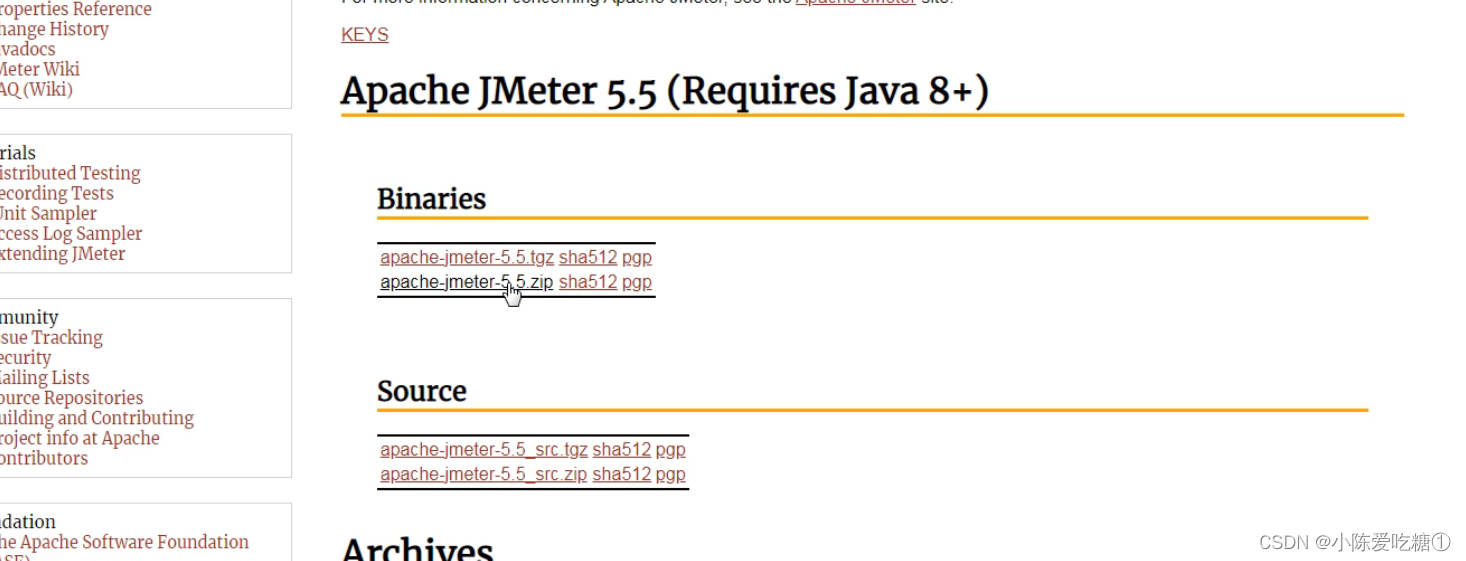Download apache-jmeter-5.5_src.tgz source
The image size is (1466, 561).
[x=484, y=450]
